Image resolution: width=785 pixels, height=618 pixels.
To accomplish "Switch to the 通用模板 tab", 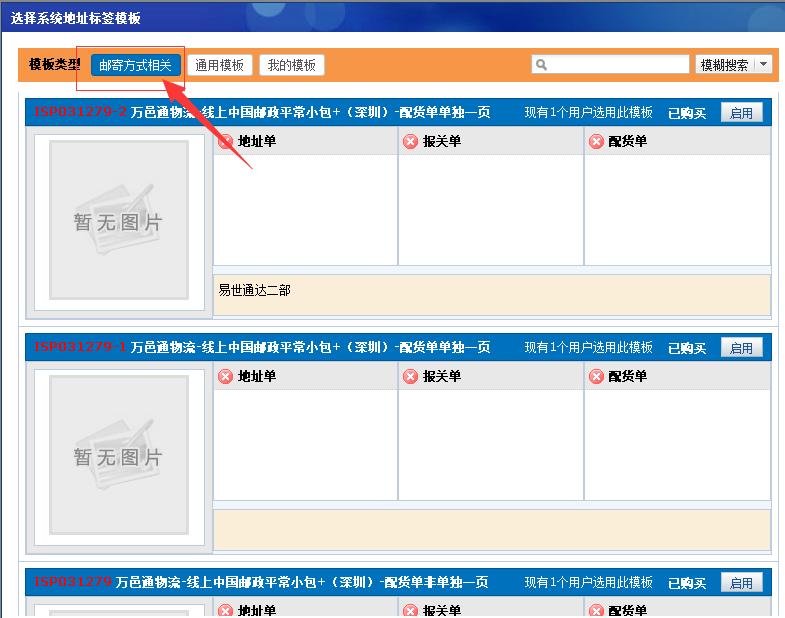I will coord(220,65).
